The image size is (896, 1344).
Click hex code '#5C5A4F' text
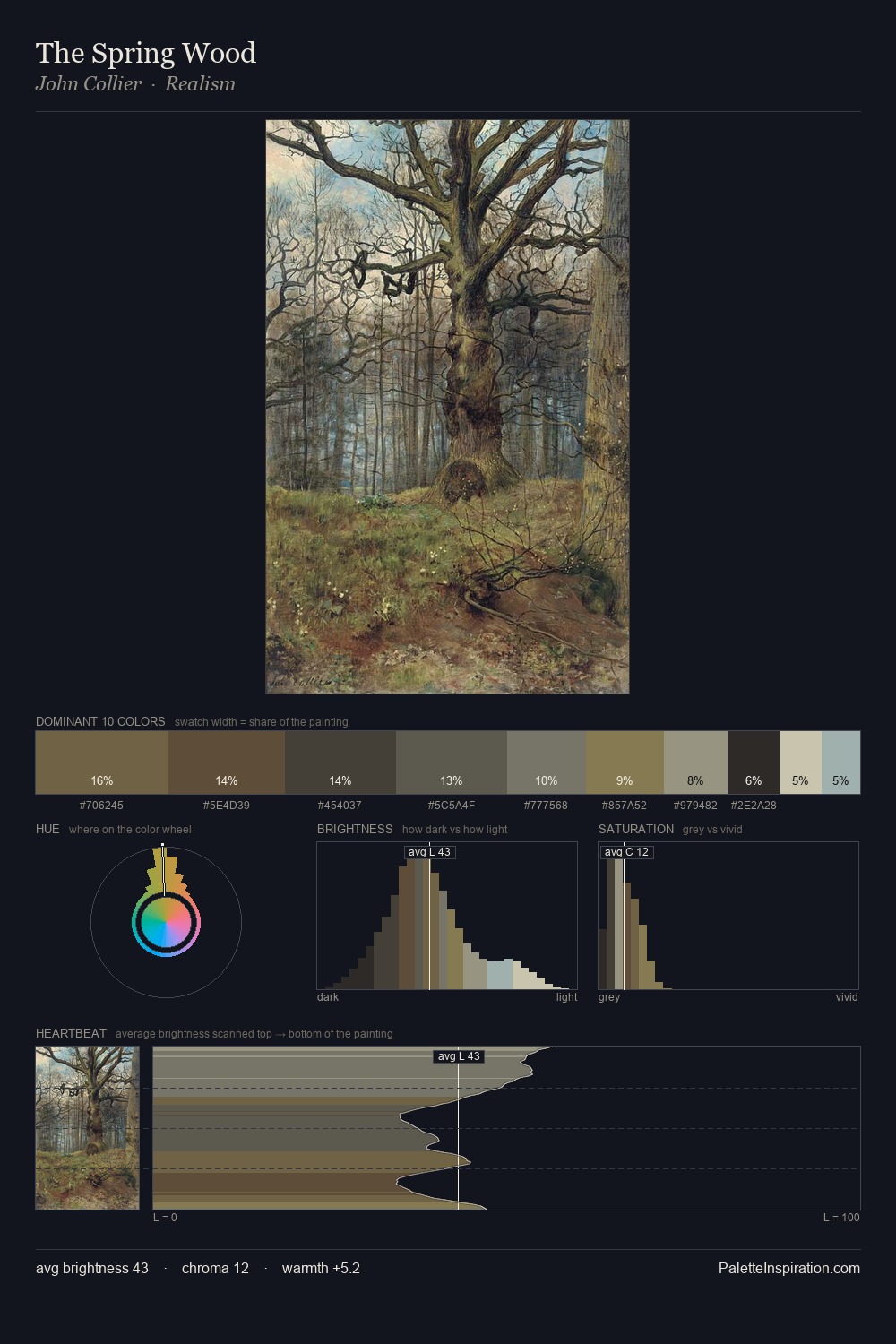point(452,806)
